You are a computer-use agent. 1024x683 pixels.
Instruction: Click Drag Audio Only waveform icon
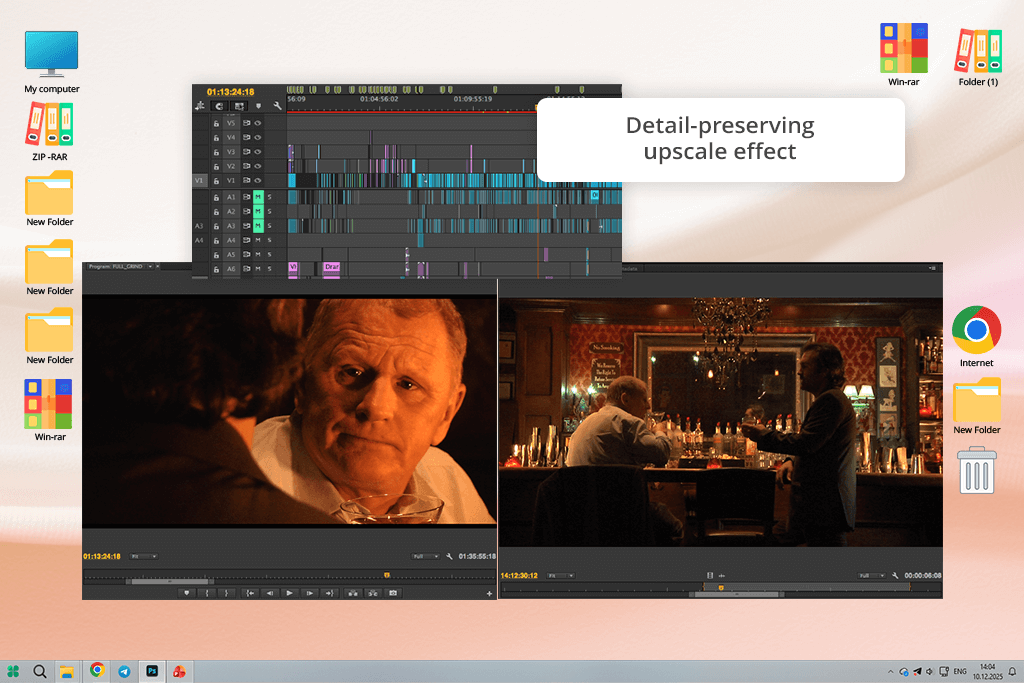(722, 575)
